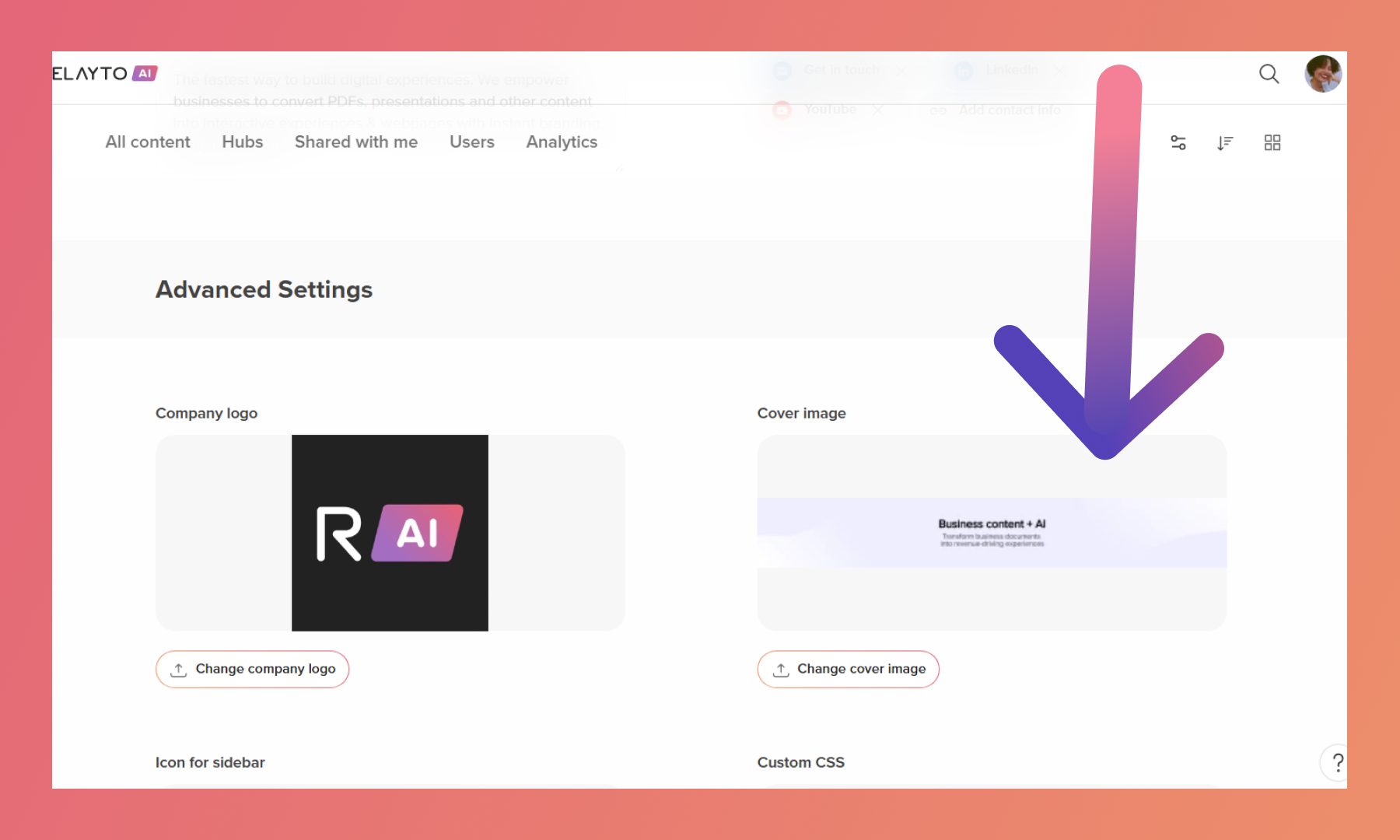Open the Hubs tab
Screen dimensions: 1400x840
click(x=242, y=142)
